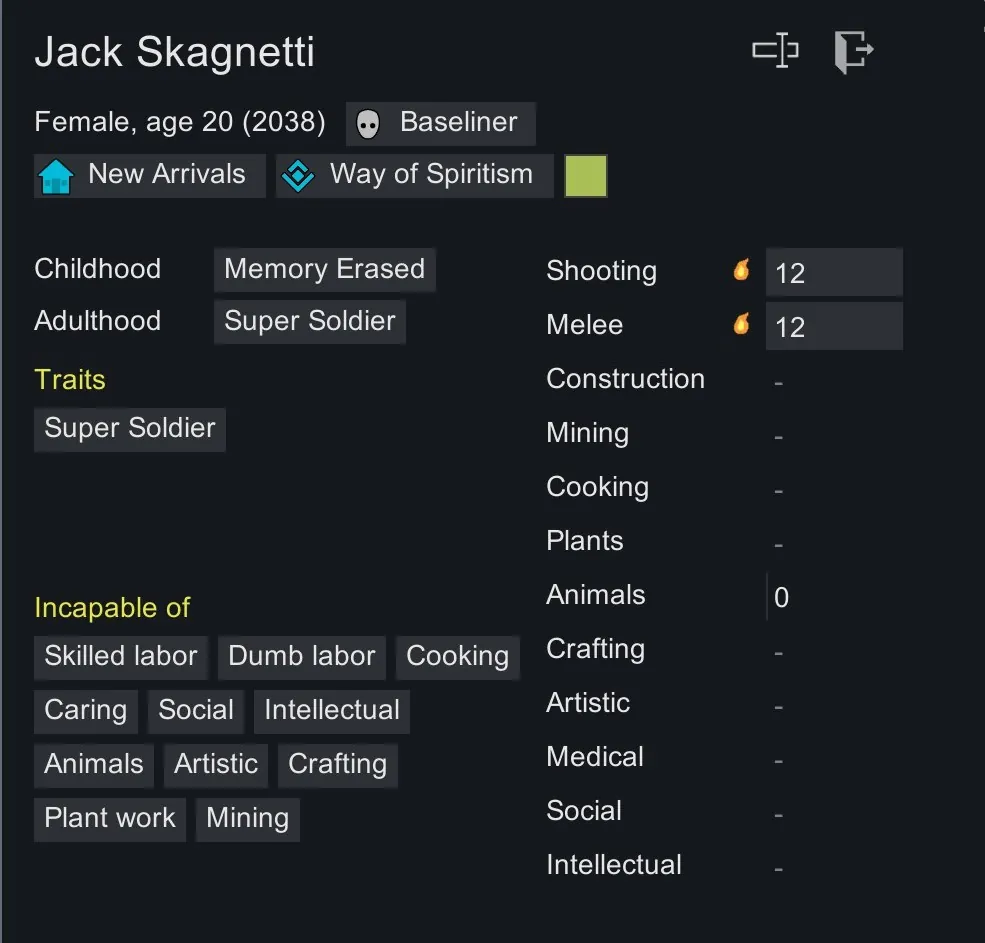The image size is (985, 943).
Task: Click the Plant work incapability tag
Action: tap(110, 819)
